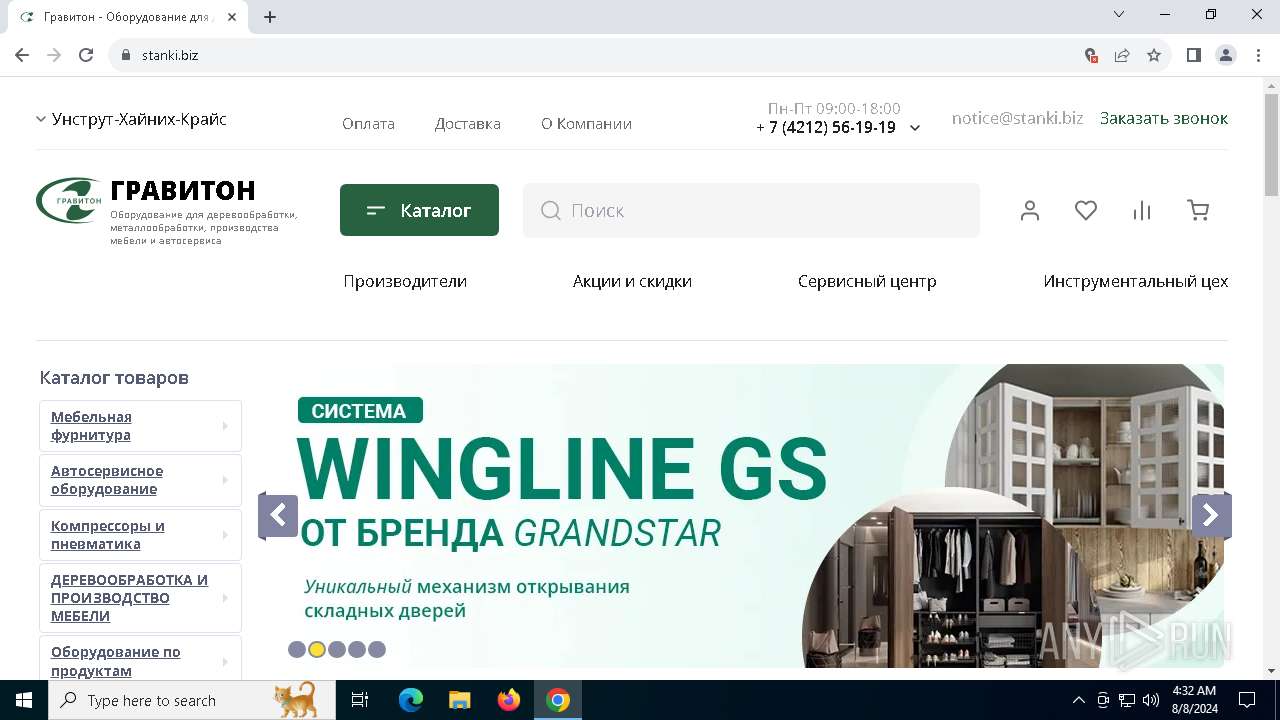Reload the page
1280x720 pixels.
point(86,55)
